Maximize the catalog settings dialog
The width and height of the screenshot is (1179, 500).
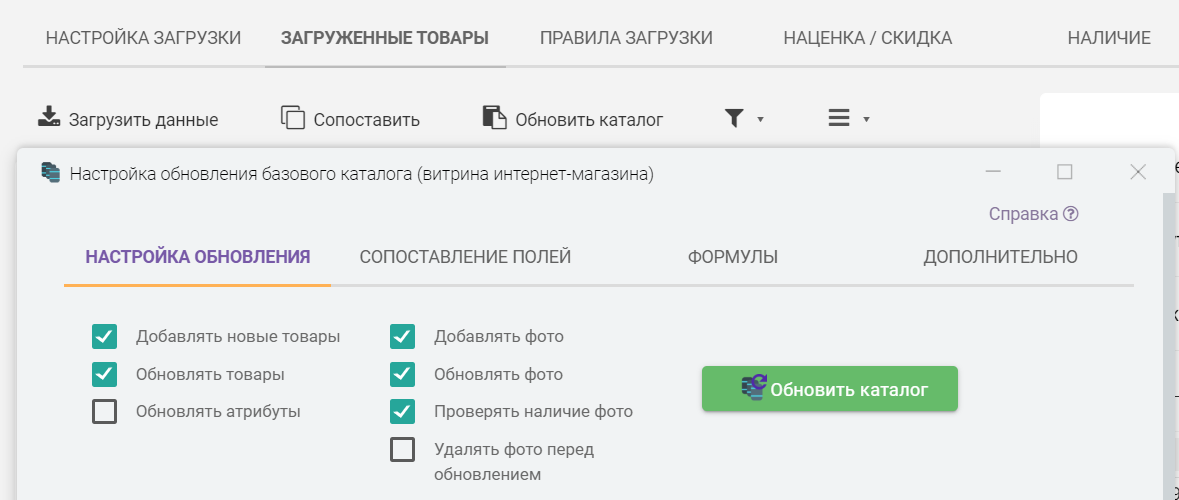click(1065, 172)
